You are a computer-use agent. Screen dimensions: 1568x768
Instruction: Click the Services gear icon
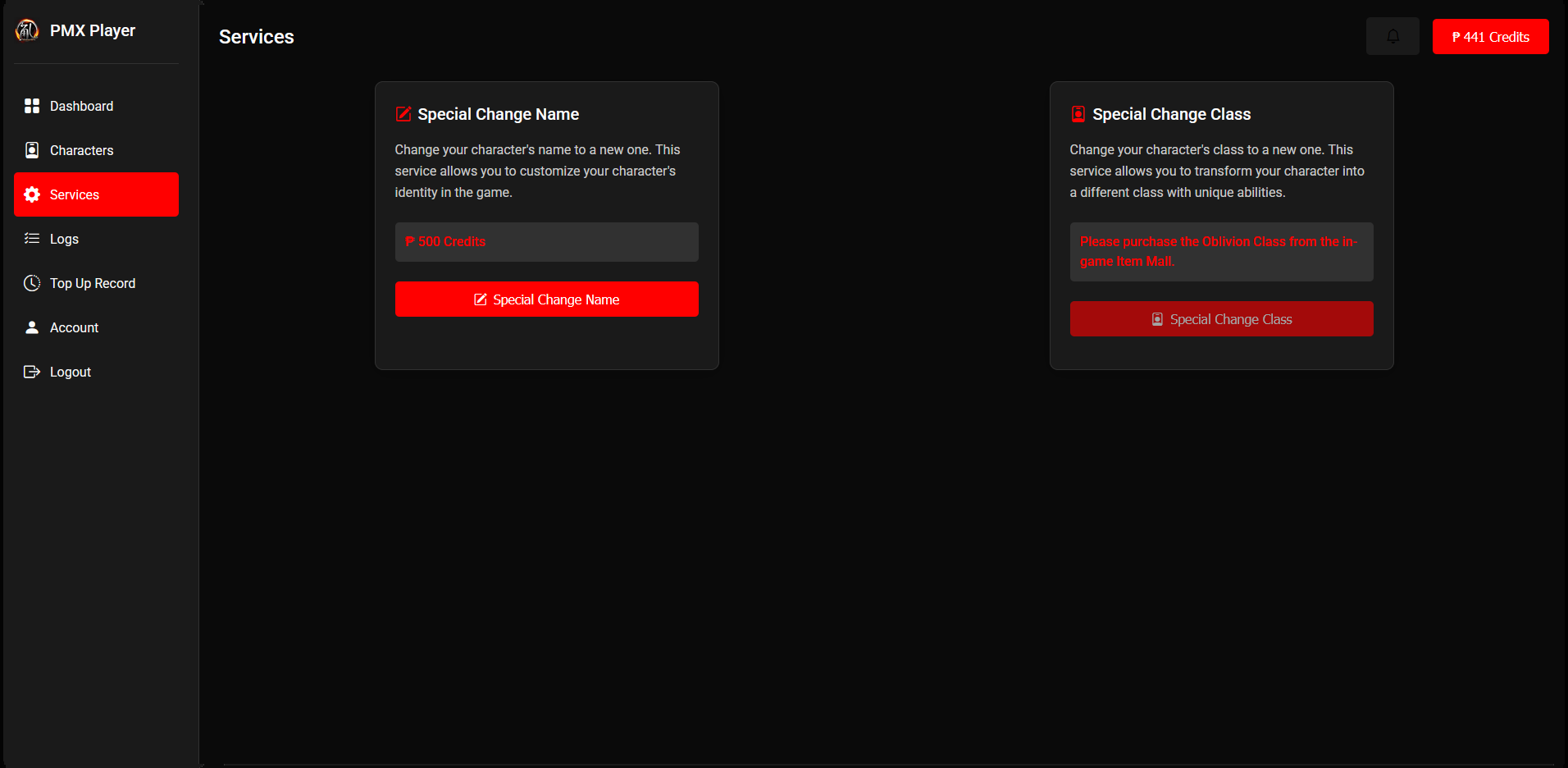coord(32,194)
